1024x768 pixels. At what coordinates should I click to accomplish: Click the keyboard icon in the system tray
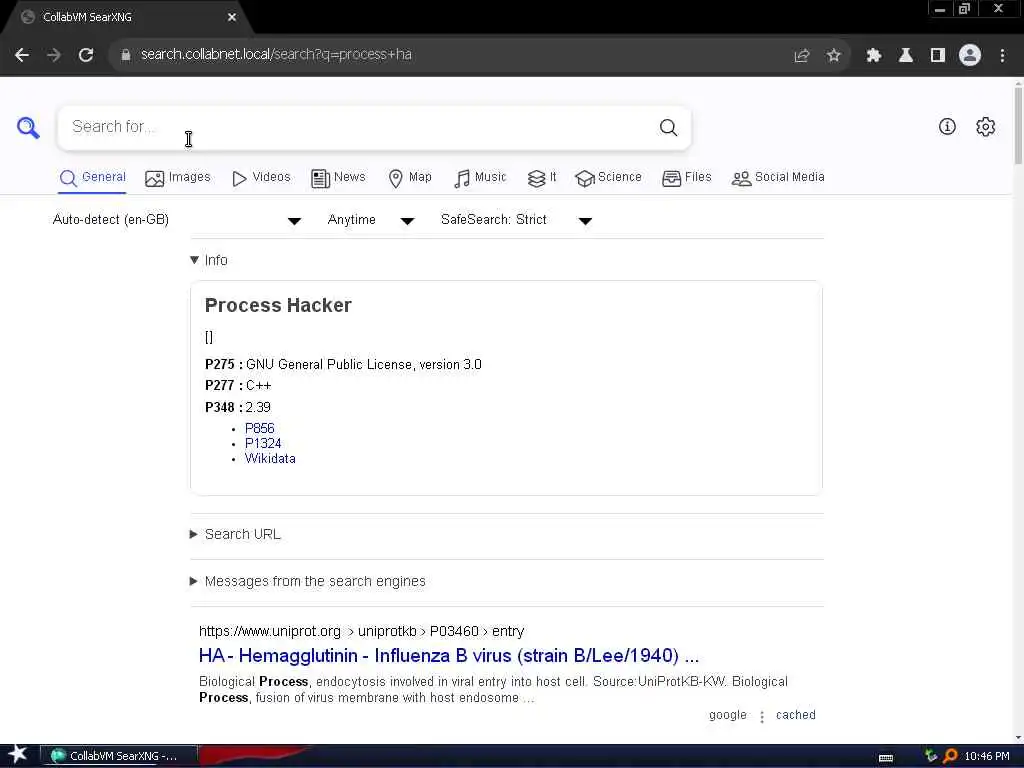pyautogui.click(x=886, y=757)
